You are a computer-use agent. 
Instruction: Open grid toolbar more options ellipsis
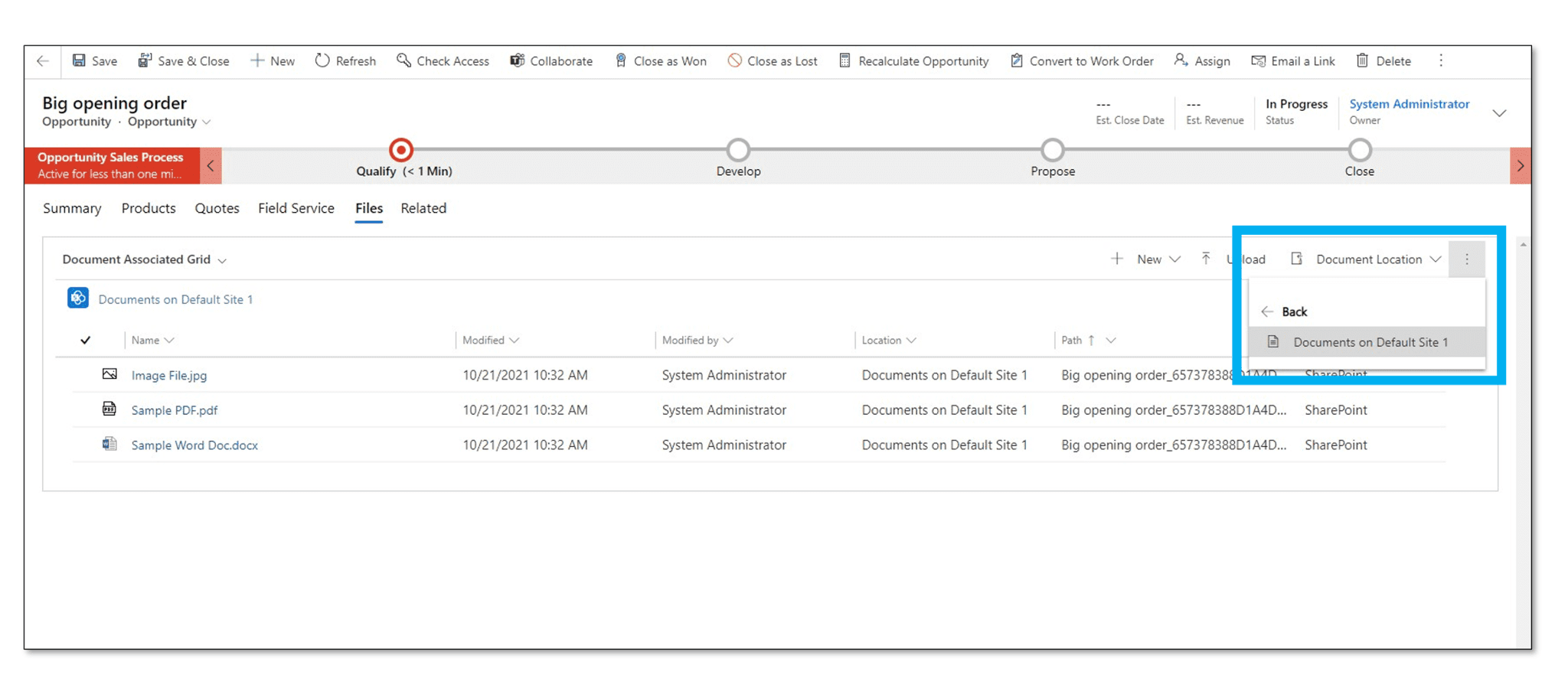[1467, 259]
